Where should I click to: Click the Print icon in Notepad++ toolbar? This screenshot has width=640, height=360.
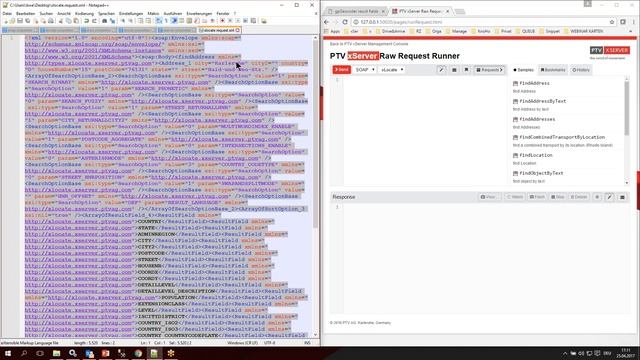click(51, 21)
